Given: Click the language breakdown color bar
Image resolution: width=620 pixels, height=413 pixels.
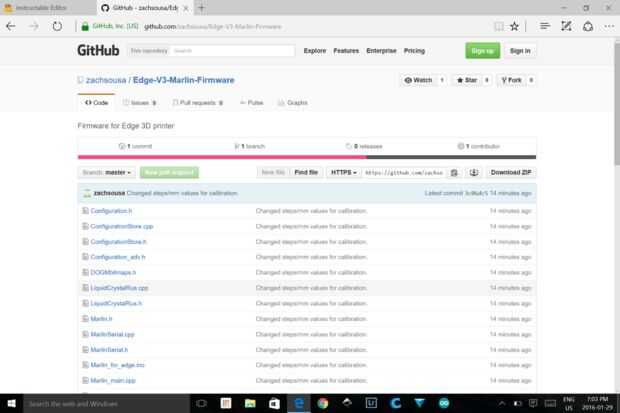Looking at the screenshot, I should click(307, 157).
